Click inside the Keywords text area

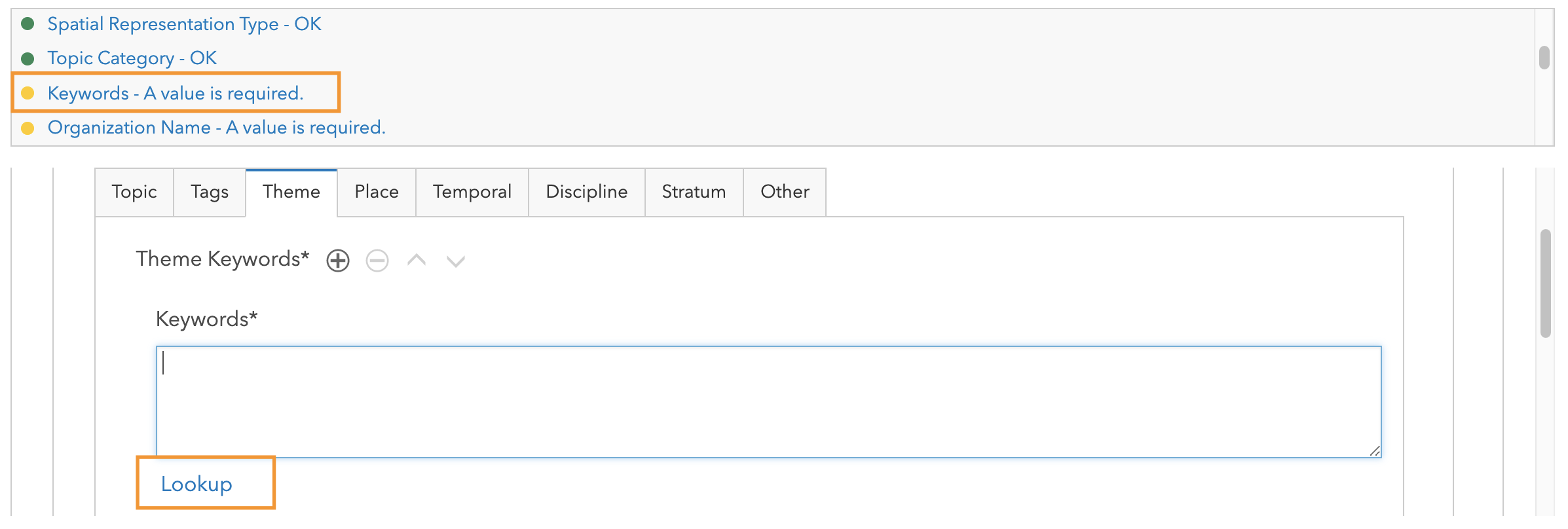pos(768,401)
